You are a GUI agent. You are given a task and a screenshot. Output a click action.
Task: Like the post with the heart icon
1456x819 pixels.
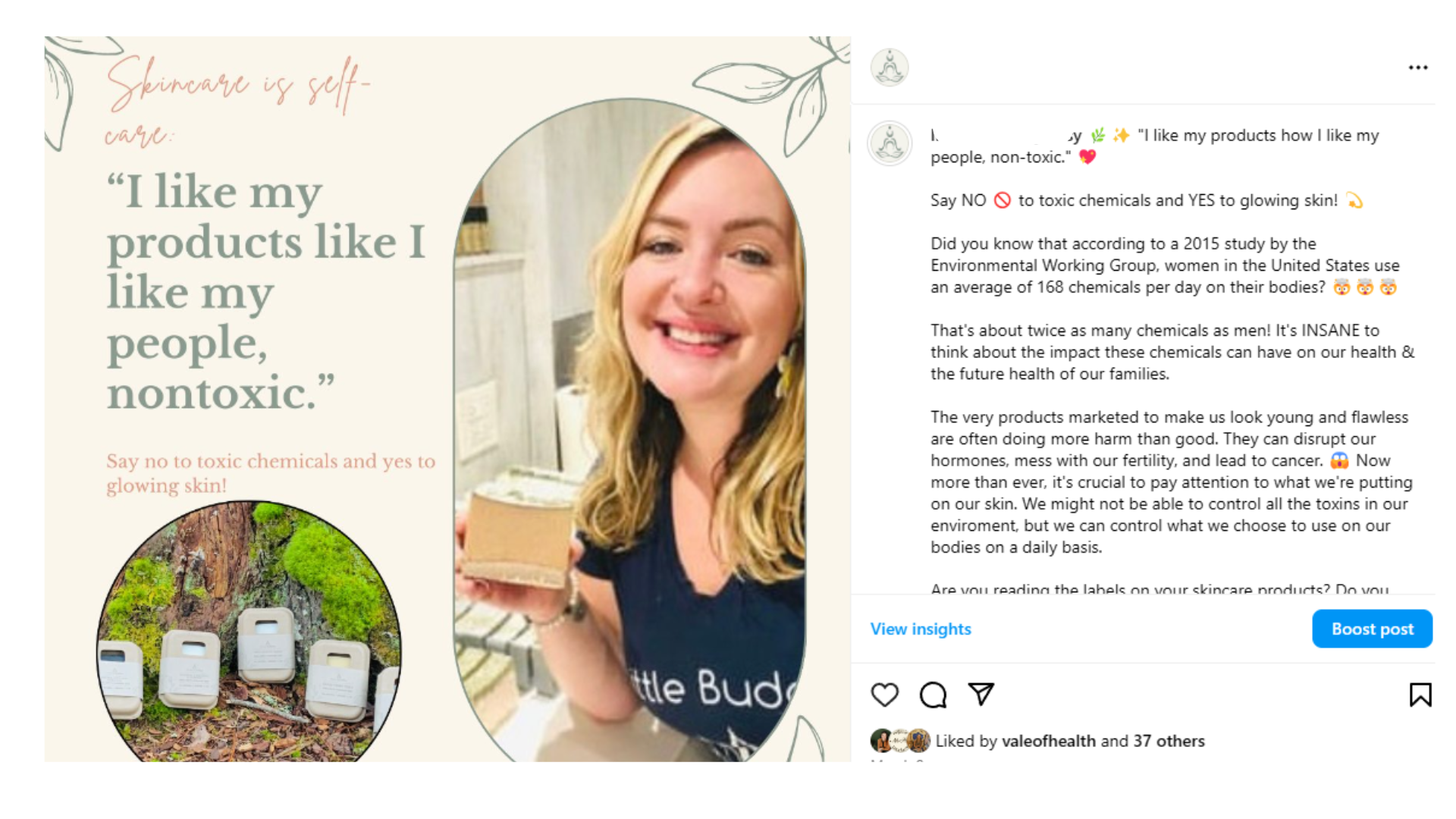pyautogui.click(x=884, y=695)
